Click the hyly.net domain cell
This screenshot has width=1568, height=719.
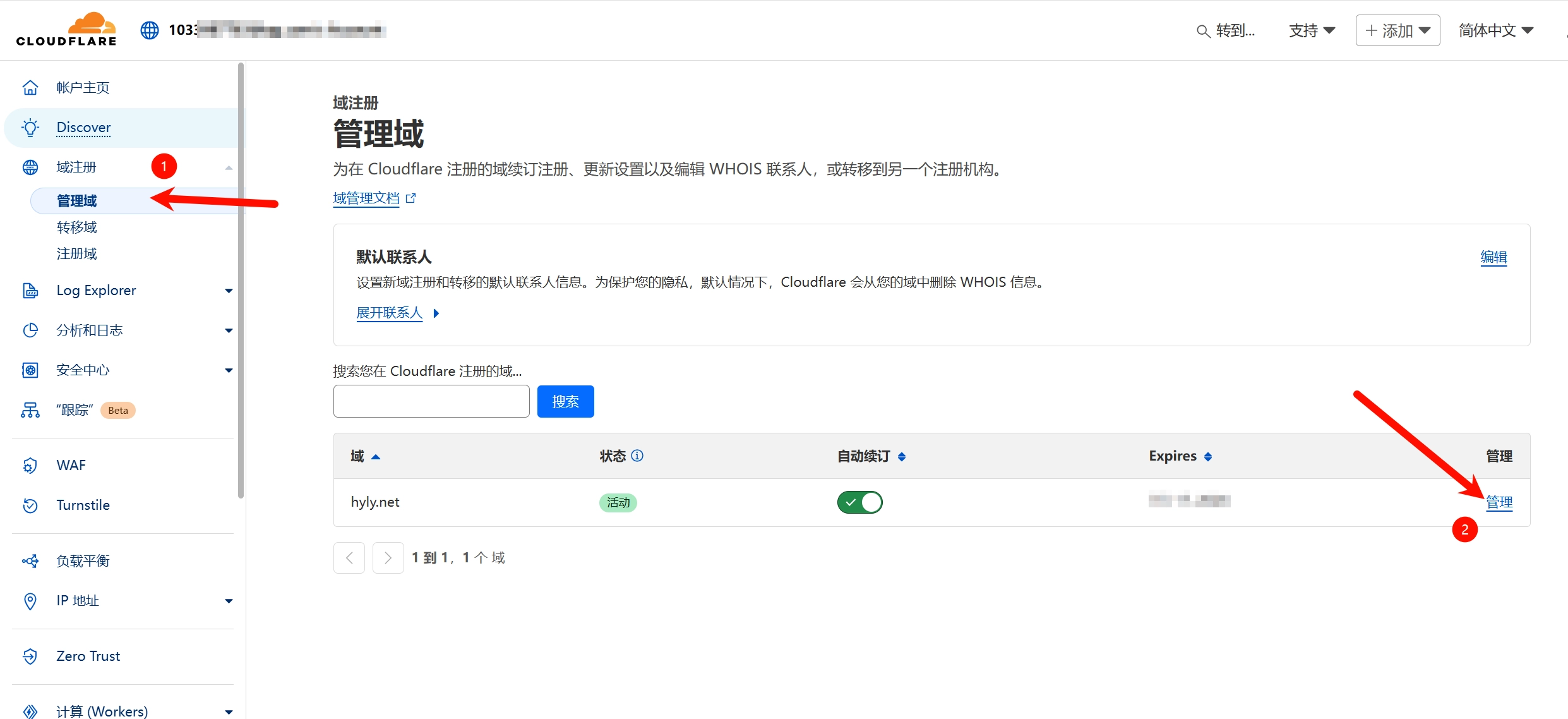click(375, 502)
